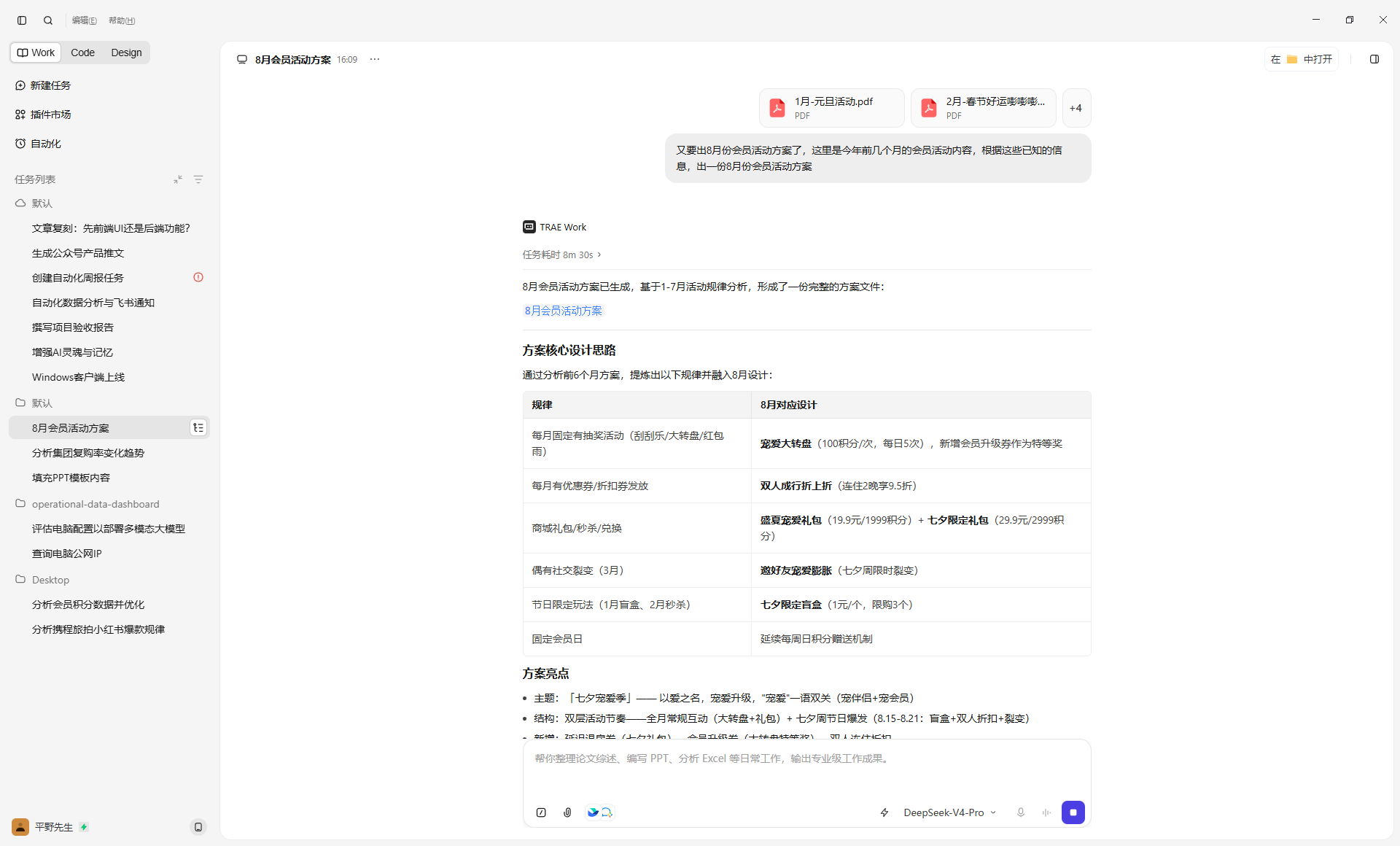This screenshot has width=1400, height=846.
Task: Open the search magnifier icon
Action: coord(48,20)
